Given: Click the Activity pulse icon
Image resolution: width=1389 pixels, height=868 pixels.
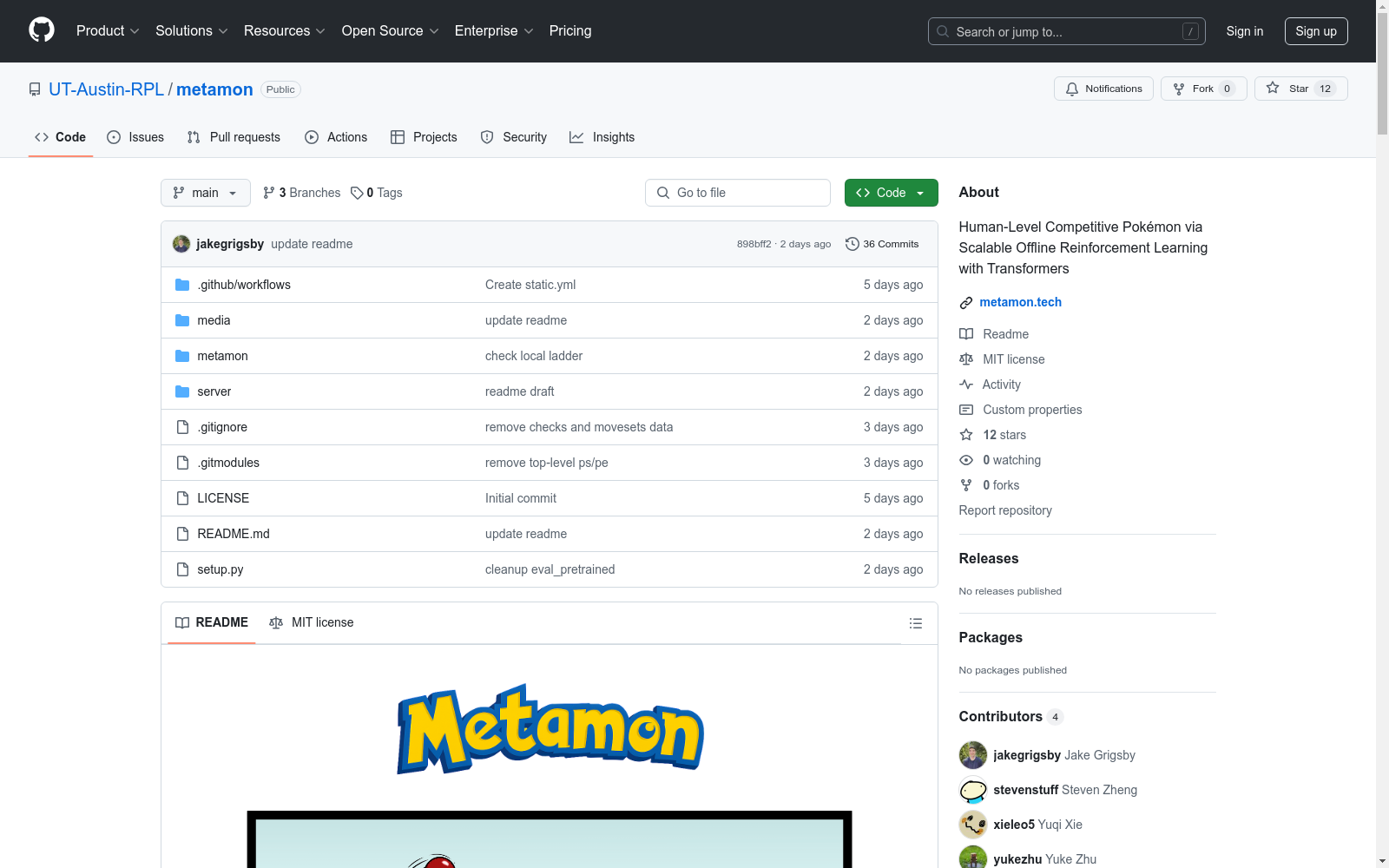Looking at the screenshot, I should pyautogui.click(x=966, y=385).
